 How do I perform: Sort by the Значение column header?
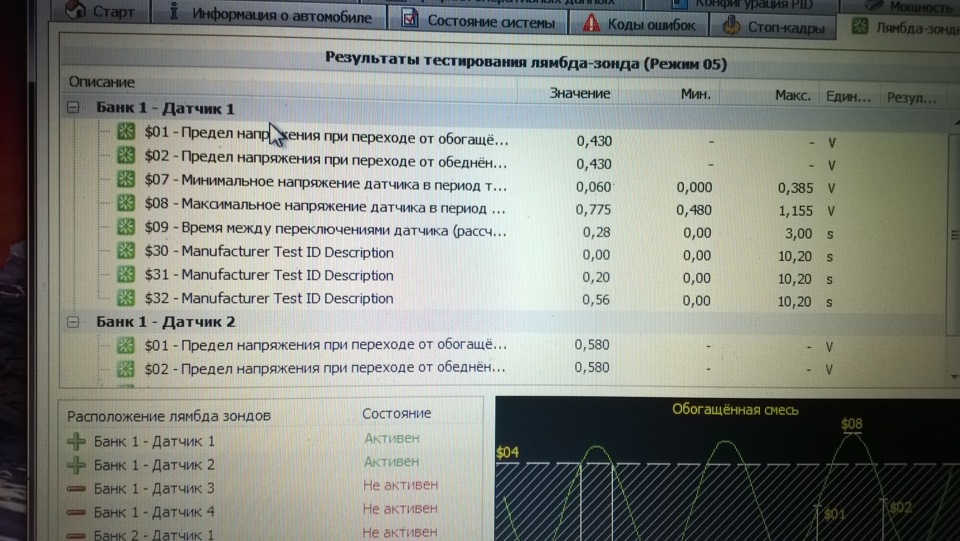pyautogui.click(x=579, y=93)
